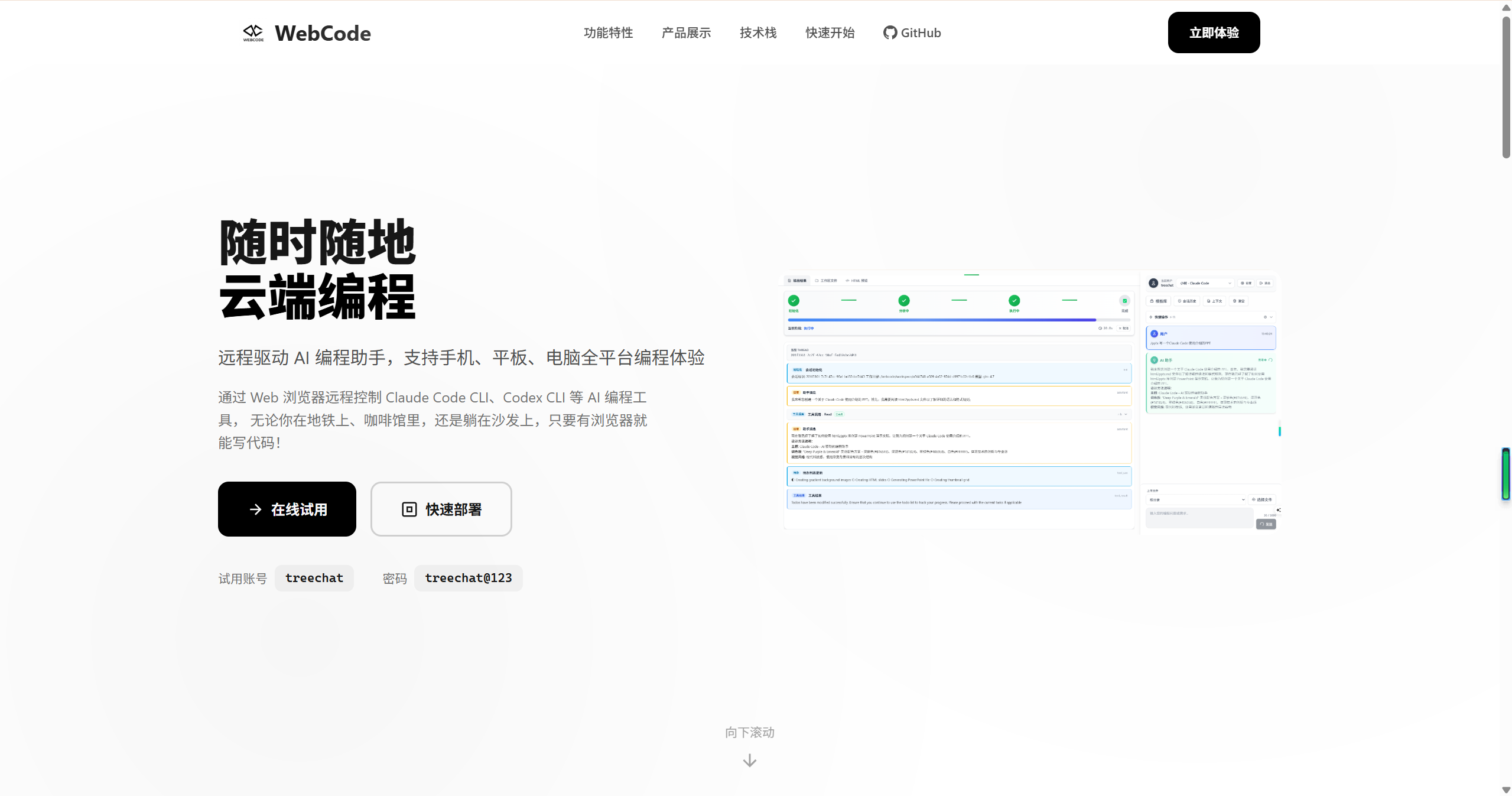Screen dimensions: 1512x796
Task: Click the 退出 logout icon in the chat panel
Action: tap(1261, 283)
